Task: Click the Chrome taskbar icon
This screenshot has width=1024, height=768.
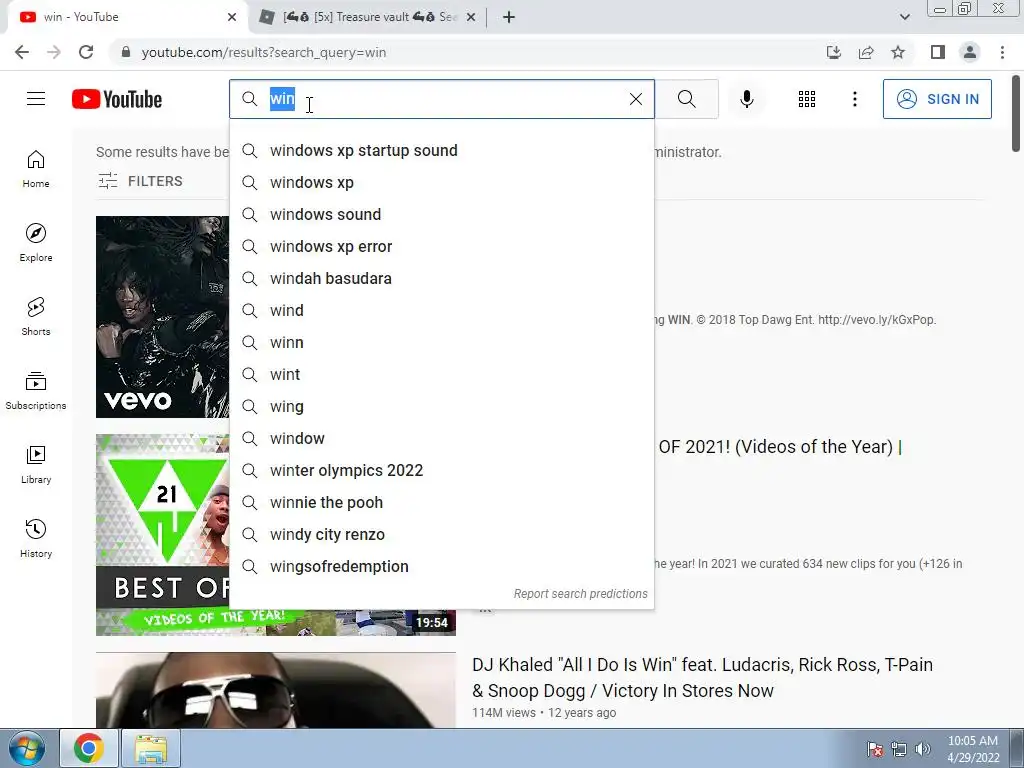Action: click(89, 748)
